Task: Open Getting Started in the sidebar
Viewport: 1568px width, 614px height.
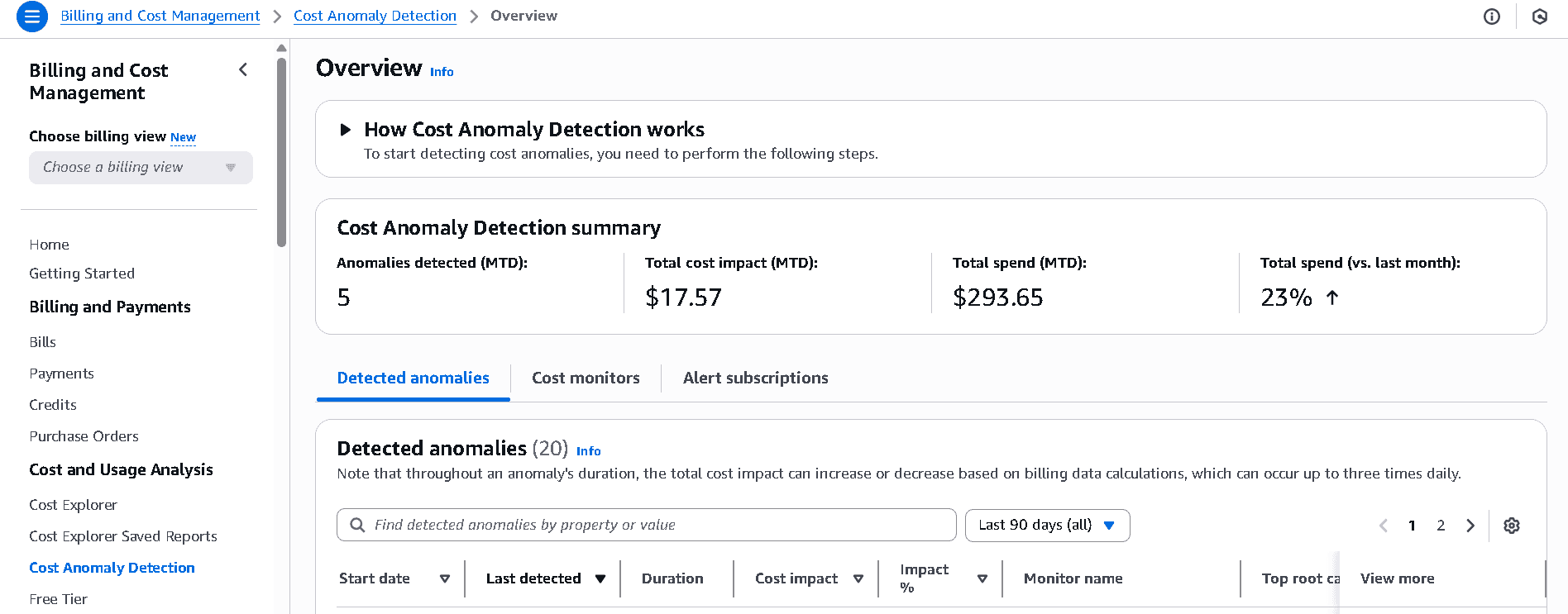Action: tap(82, 274)
